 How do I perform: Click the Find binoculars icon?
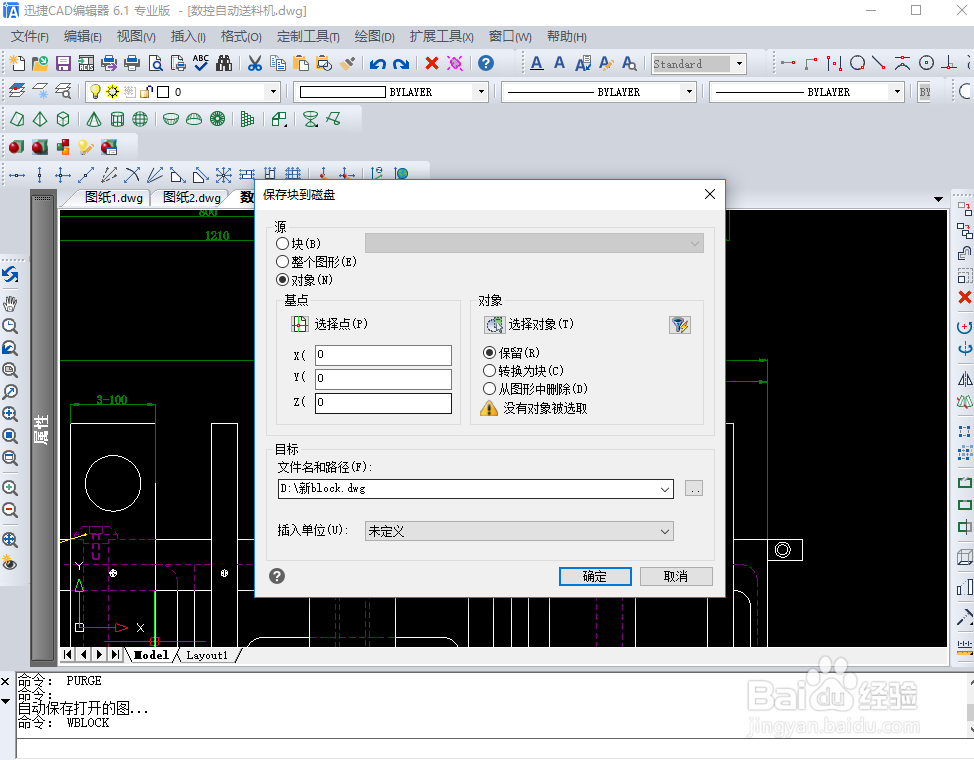224,63
